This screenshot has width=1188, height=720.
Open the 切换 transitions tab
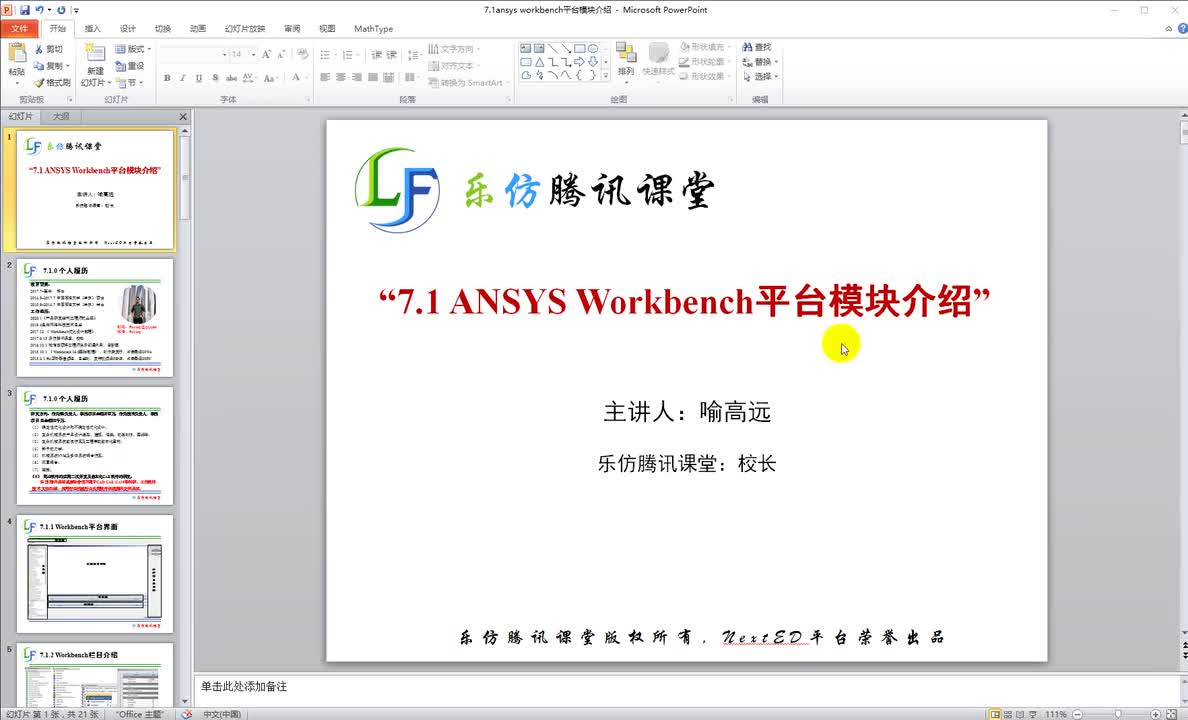163,29
